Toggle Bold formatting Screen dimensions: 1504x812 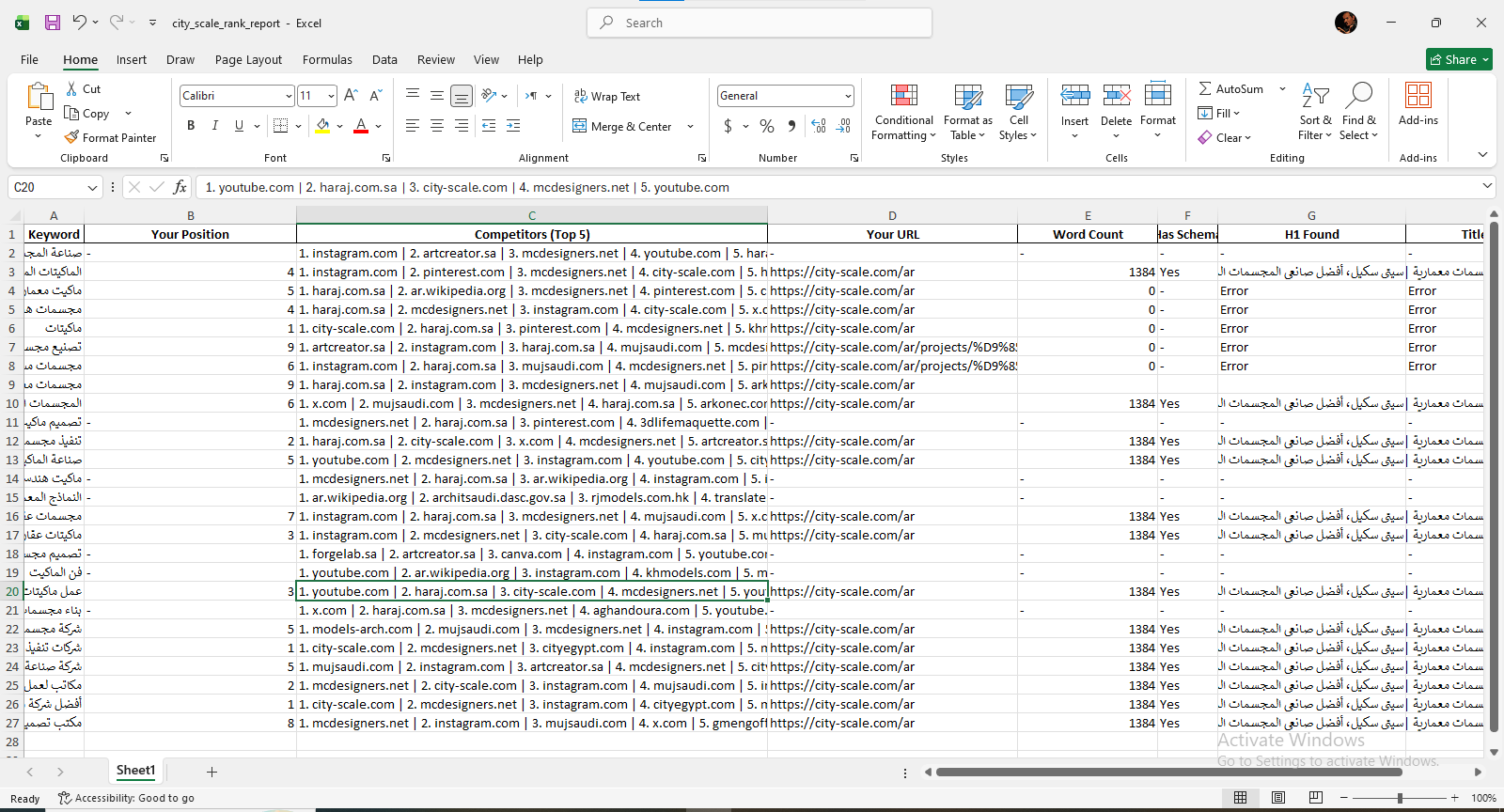click(191, 126)
